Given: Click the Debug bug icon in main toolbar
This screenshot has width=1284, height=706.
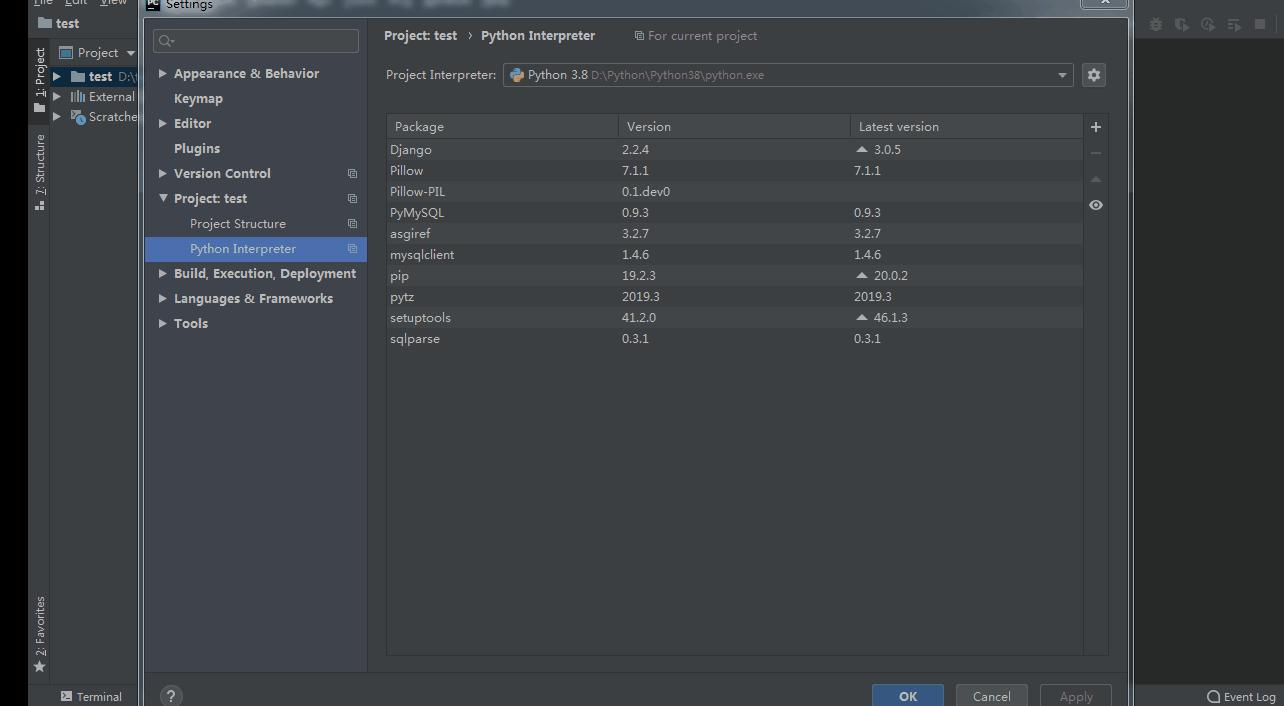Looking at the screenshot, I should pyautogui.click(x=1156, y=24).
